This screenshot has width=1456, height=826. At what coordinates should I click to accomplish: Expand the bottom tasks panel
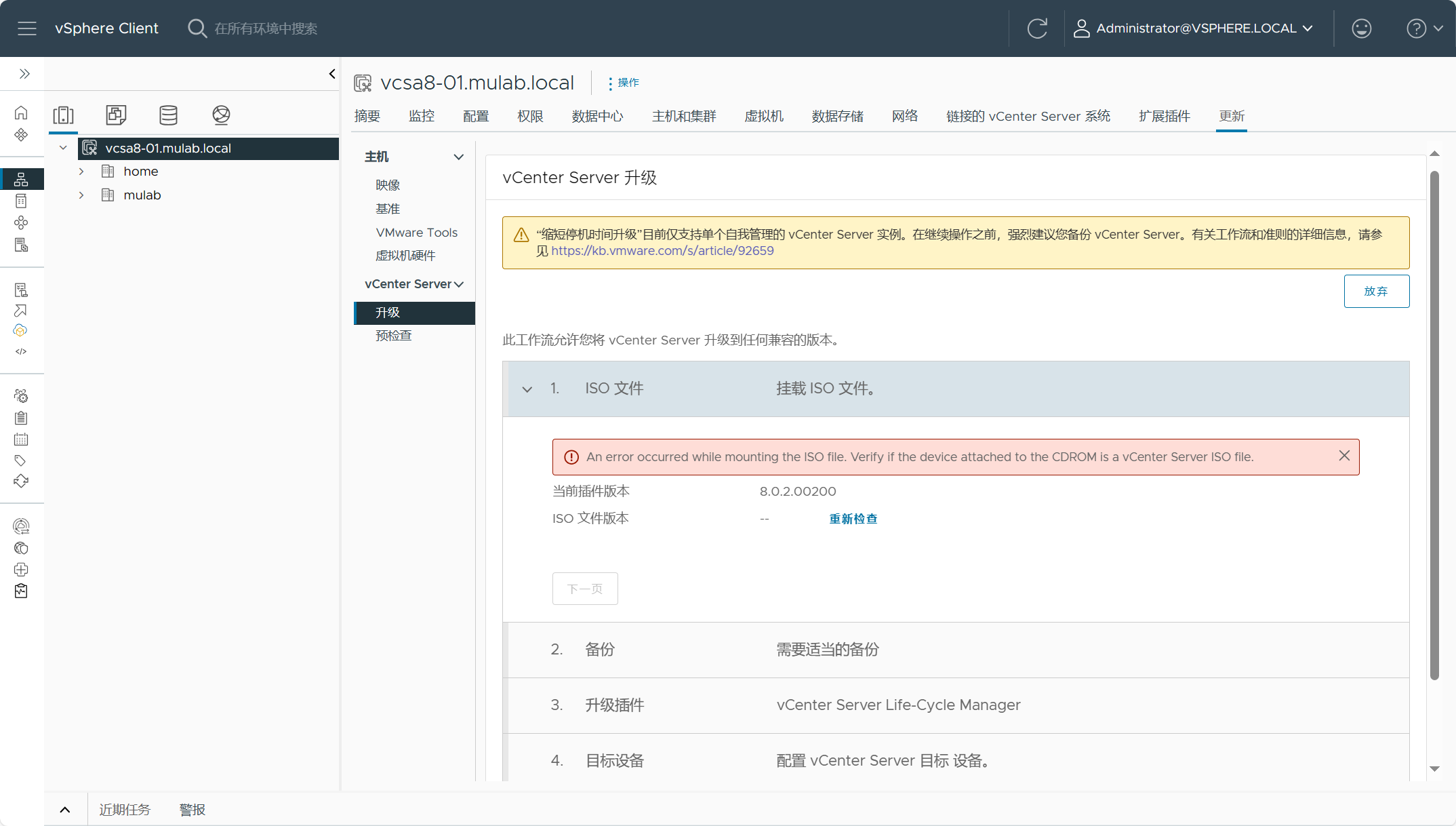[65, 810]
